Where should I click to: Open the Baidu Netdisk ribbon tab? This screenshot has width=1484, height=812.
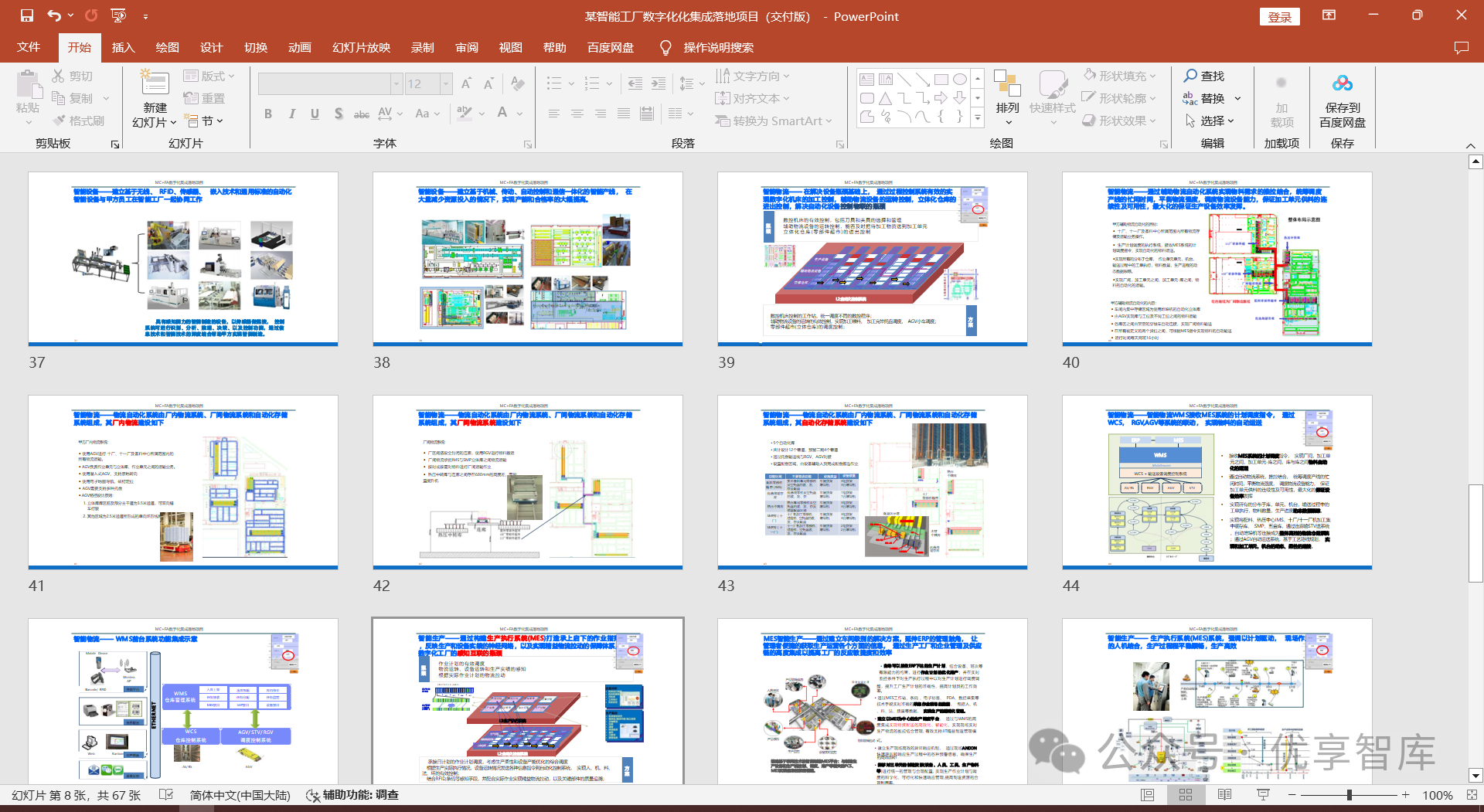(610, 48)
